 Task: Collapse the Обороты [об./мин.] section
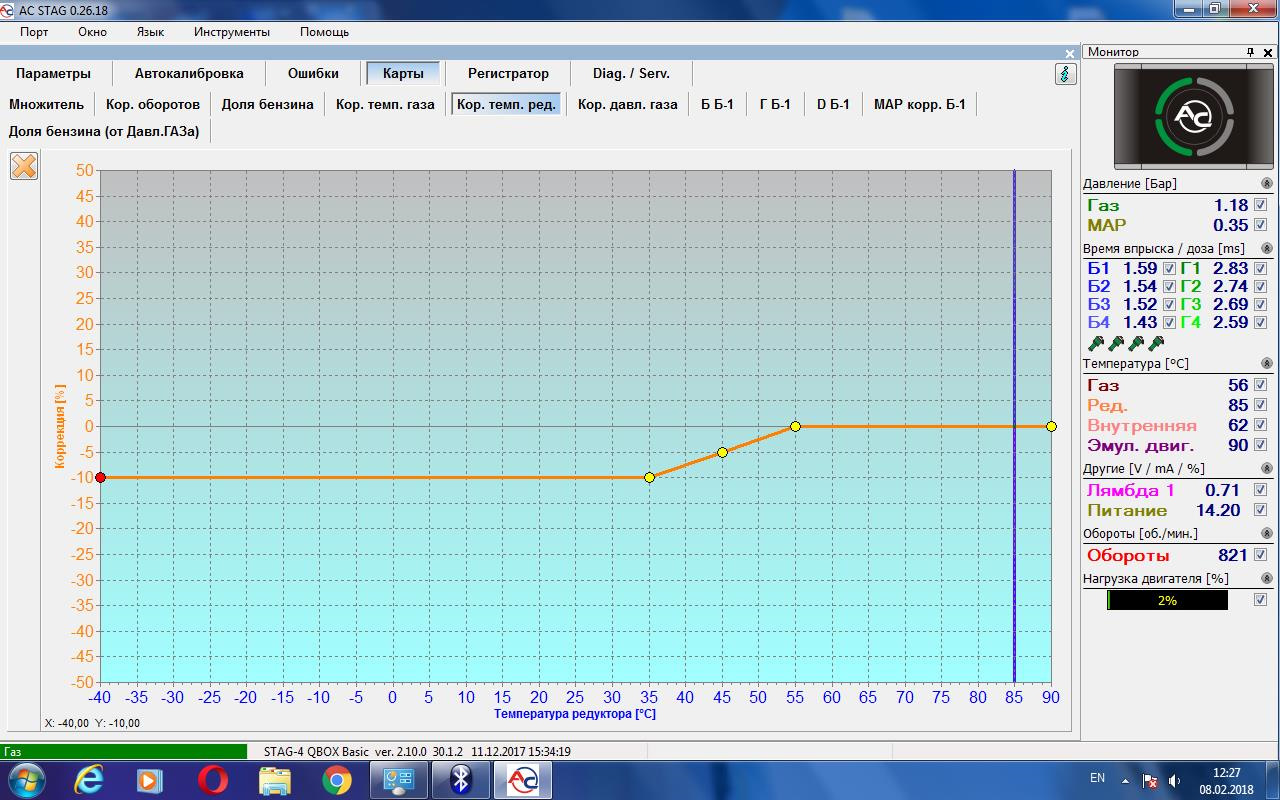[x=1267, y=533]
